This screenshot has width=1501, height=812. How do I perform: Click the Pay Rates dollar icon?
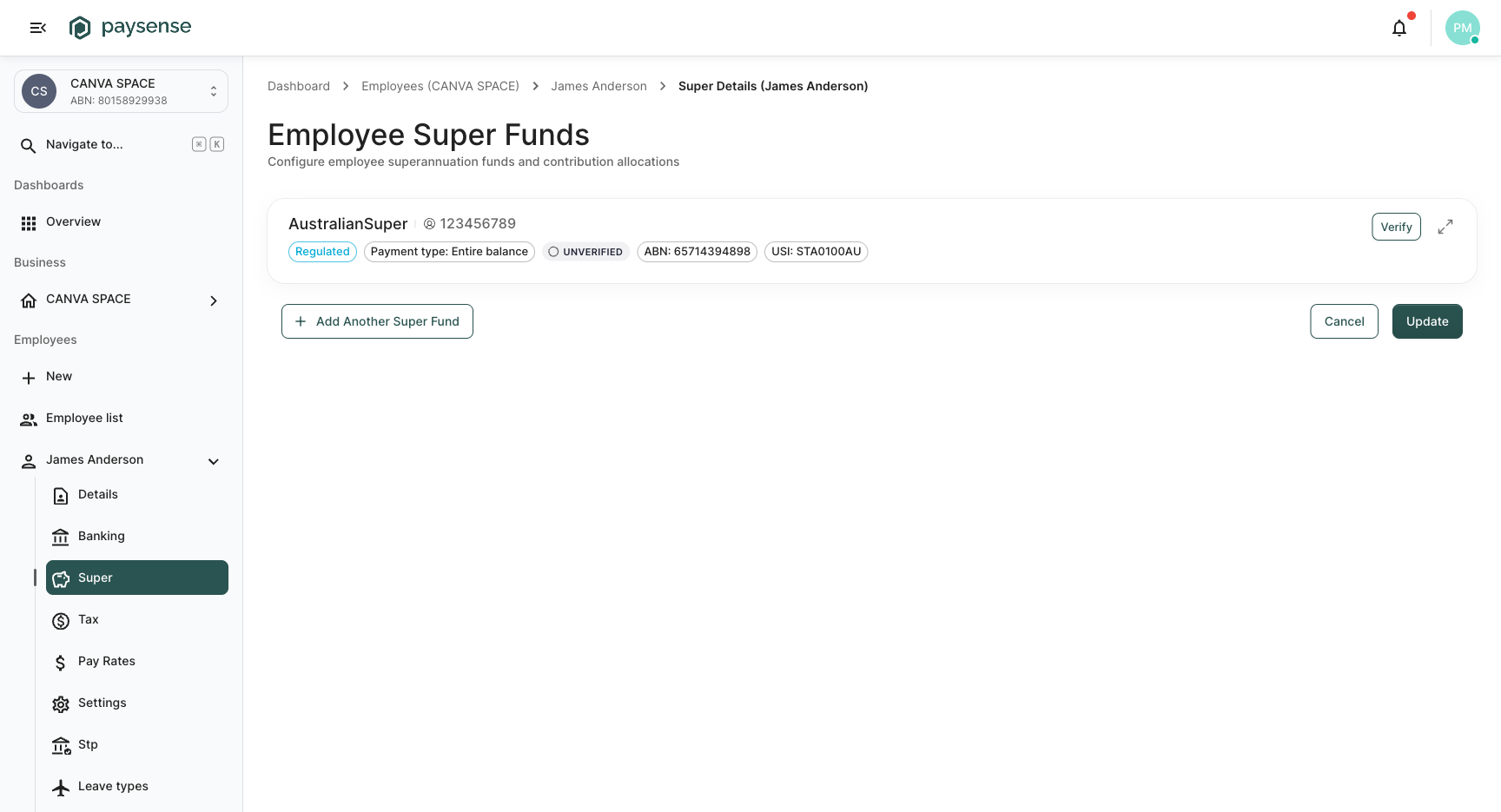click(61, 663)
